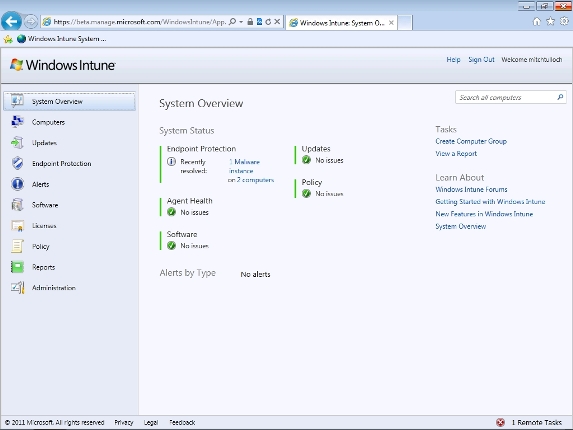This screenshot has height=430, width=573.
Task: Click the red Remote Tasks error icon
Action: tap(500, 422)
